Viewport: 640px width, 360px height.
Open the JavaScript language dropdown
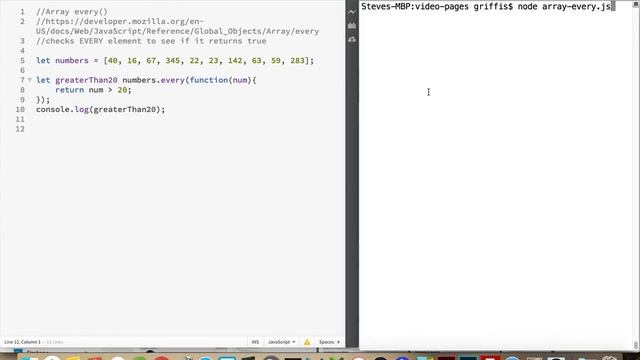282,342
